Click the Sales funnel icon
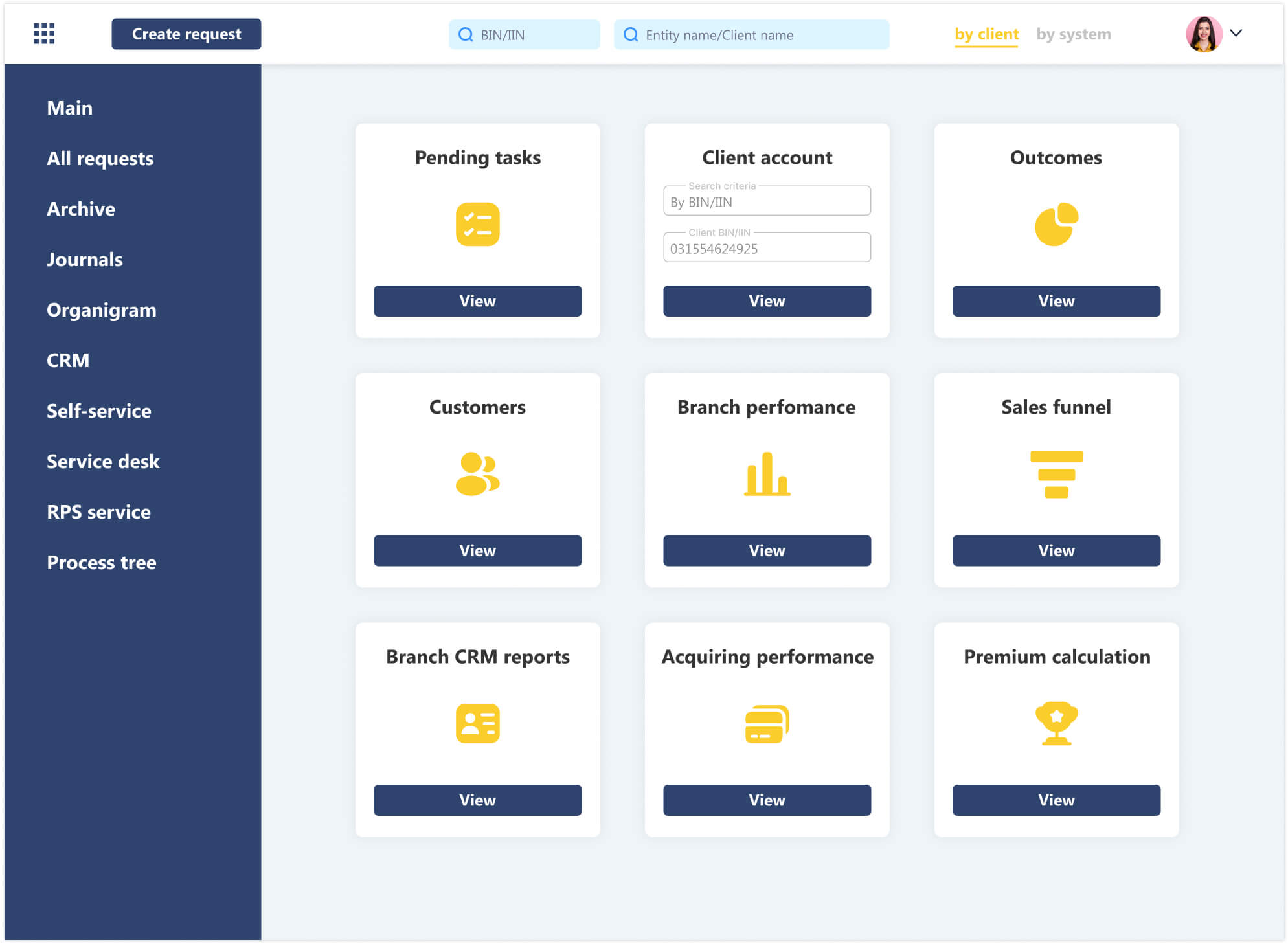 (x=1056, y=474)
